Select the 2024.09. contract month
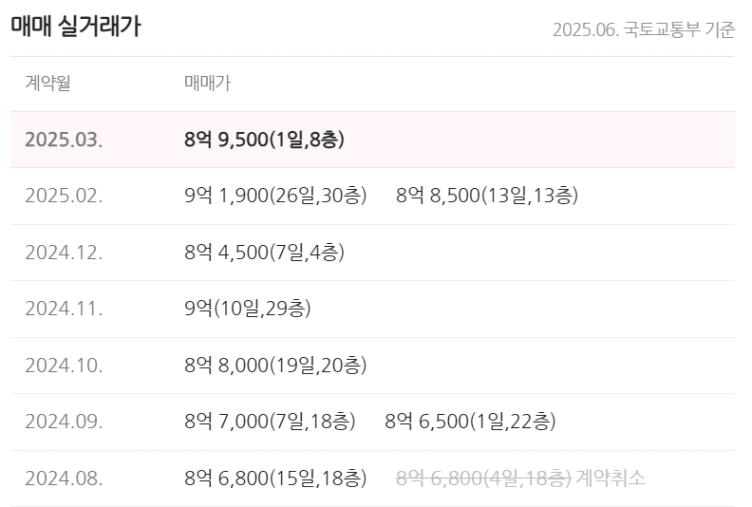 click(64, 421)
